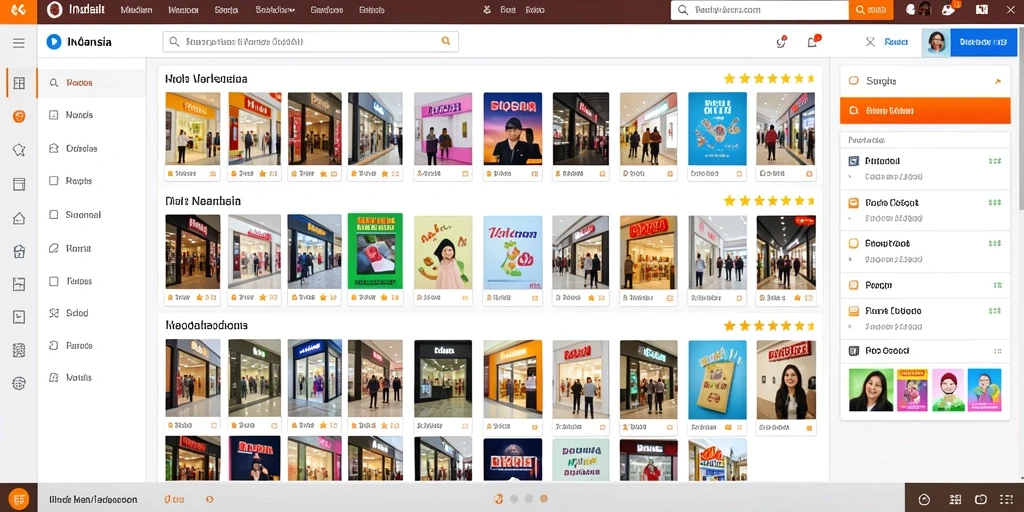
Task: Open the Gandooo menu in top bar
Action: click(327, 10)
